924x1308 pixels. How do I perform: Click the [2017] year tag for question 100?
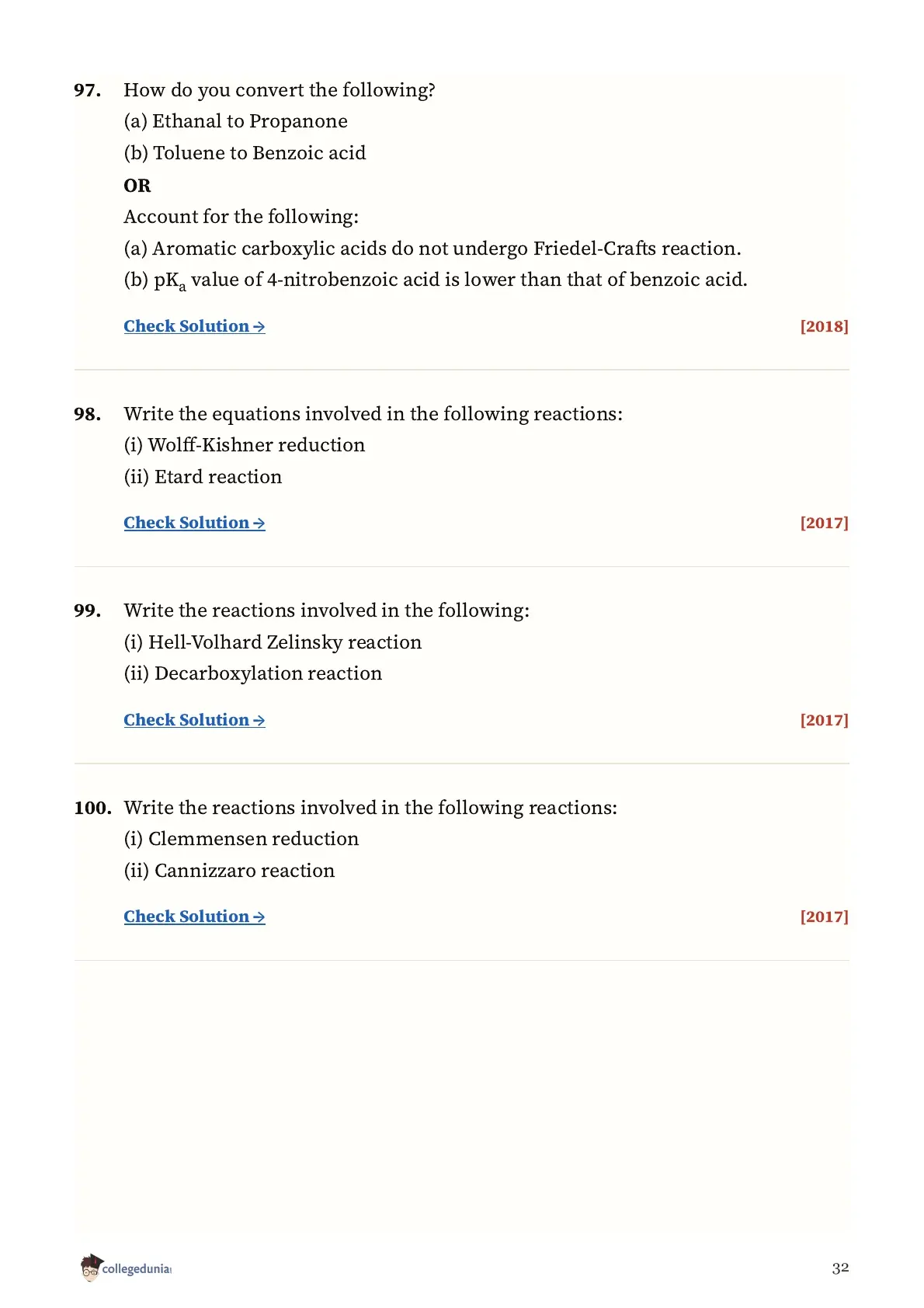(x=824, y=917)
